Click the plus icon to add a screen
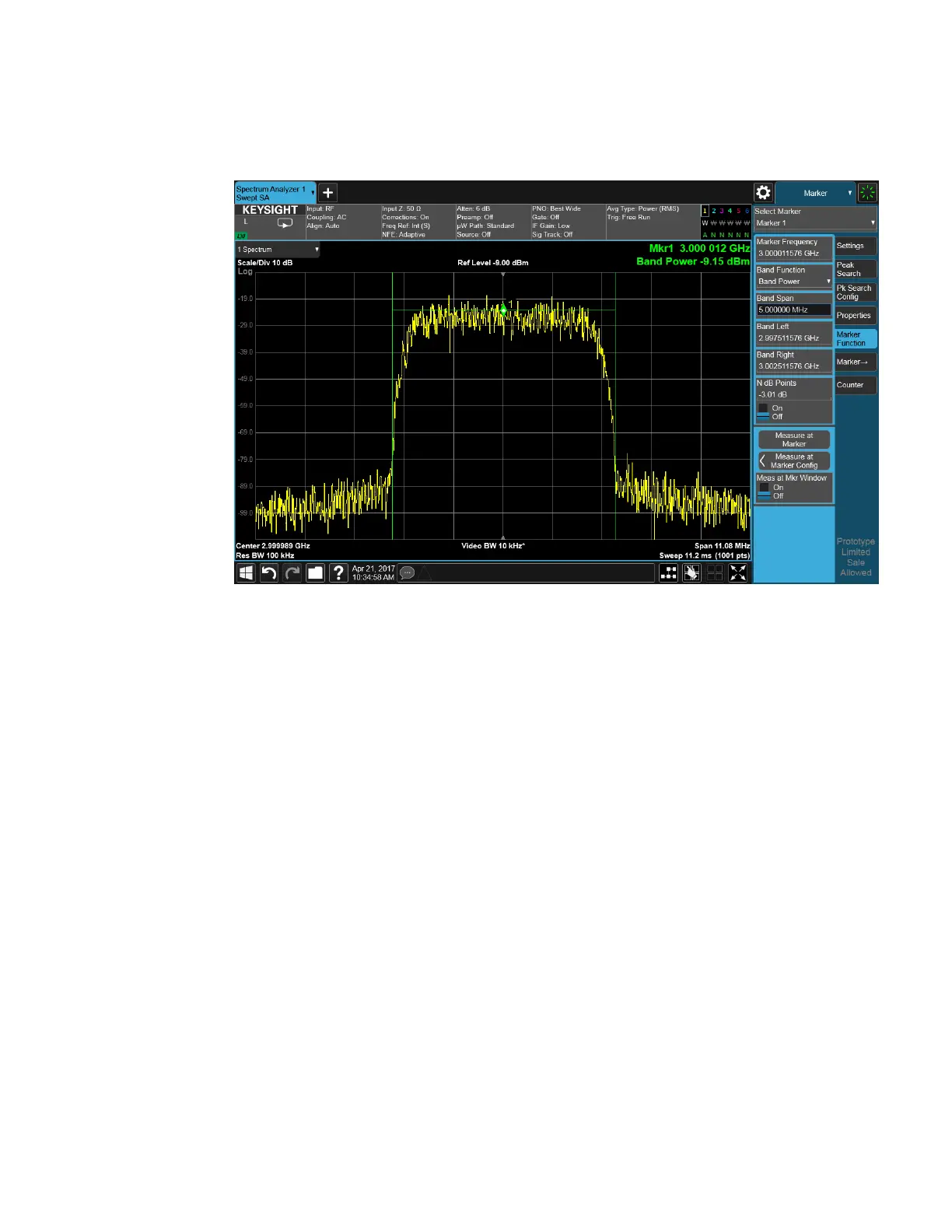This screenshot has width=952, height=1232. (328, 193)
